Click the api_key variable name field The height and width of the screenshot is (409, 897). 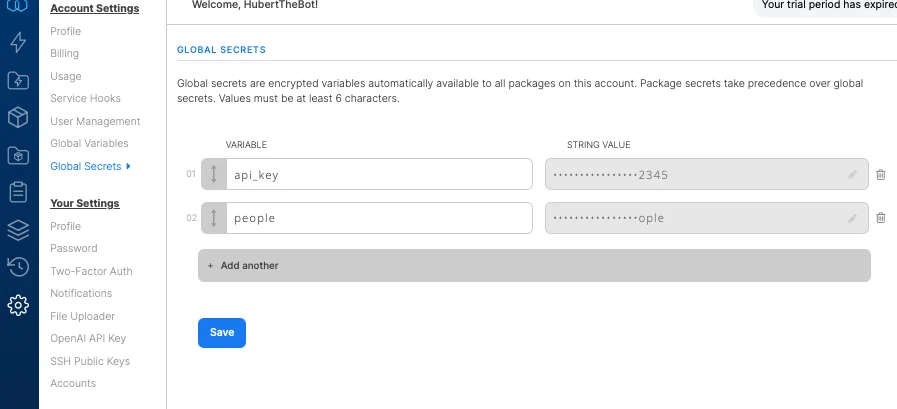pos(379,174)
